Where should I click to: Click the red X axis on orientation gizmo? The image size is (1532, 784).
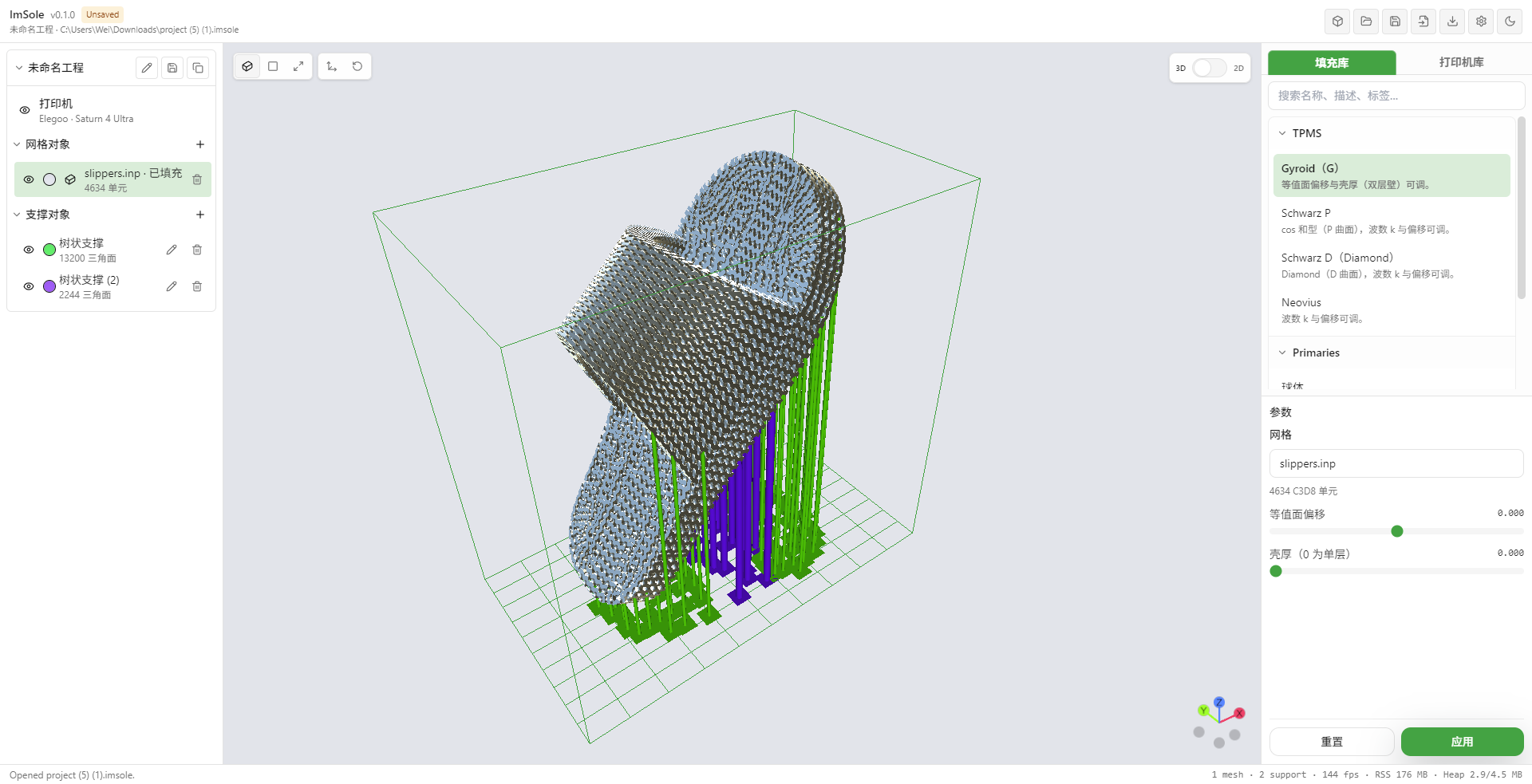1239,713
